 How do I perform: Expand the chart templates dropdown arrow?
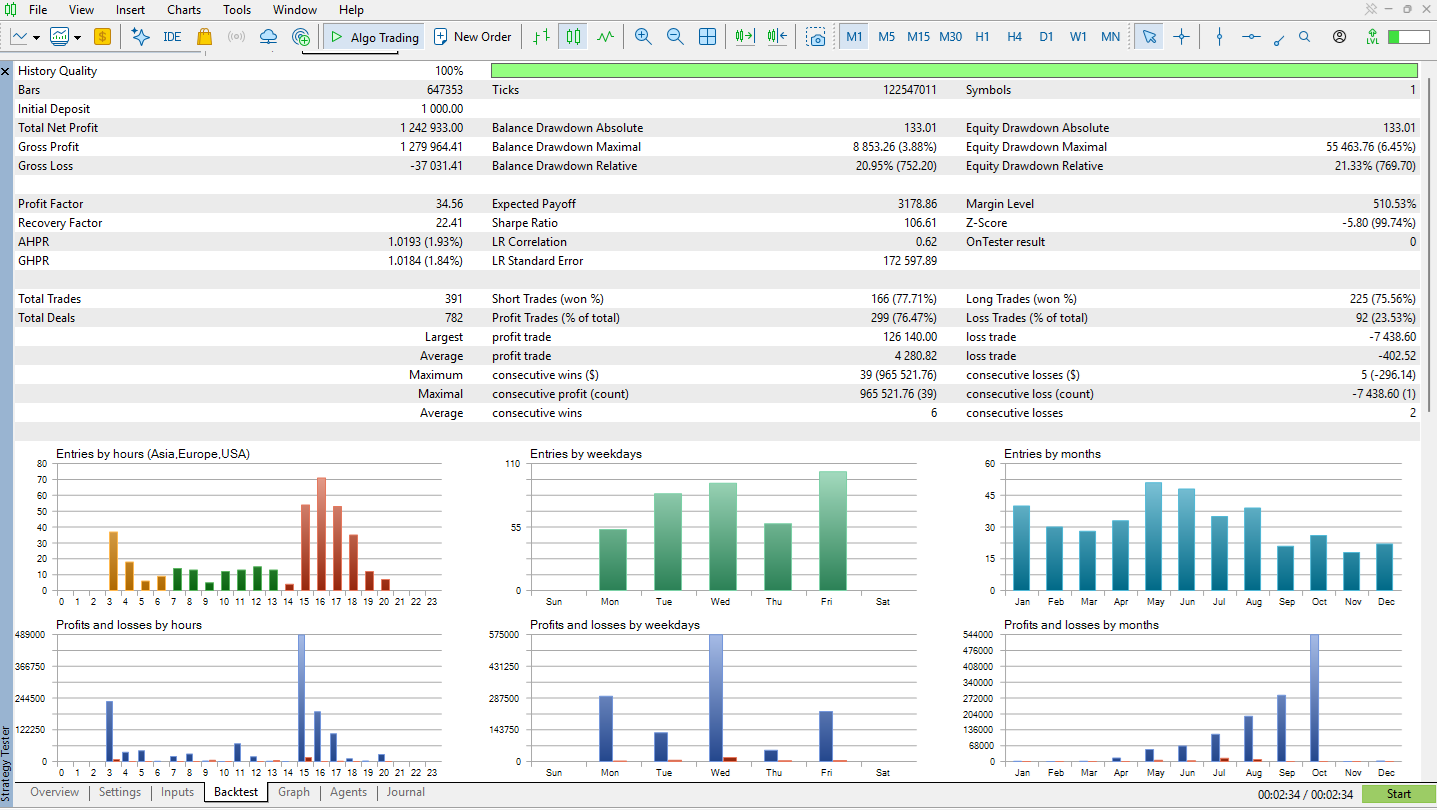pyautogui.click(x=77, y=38)
